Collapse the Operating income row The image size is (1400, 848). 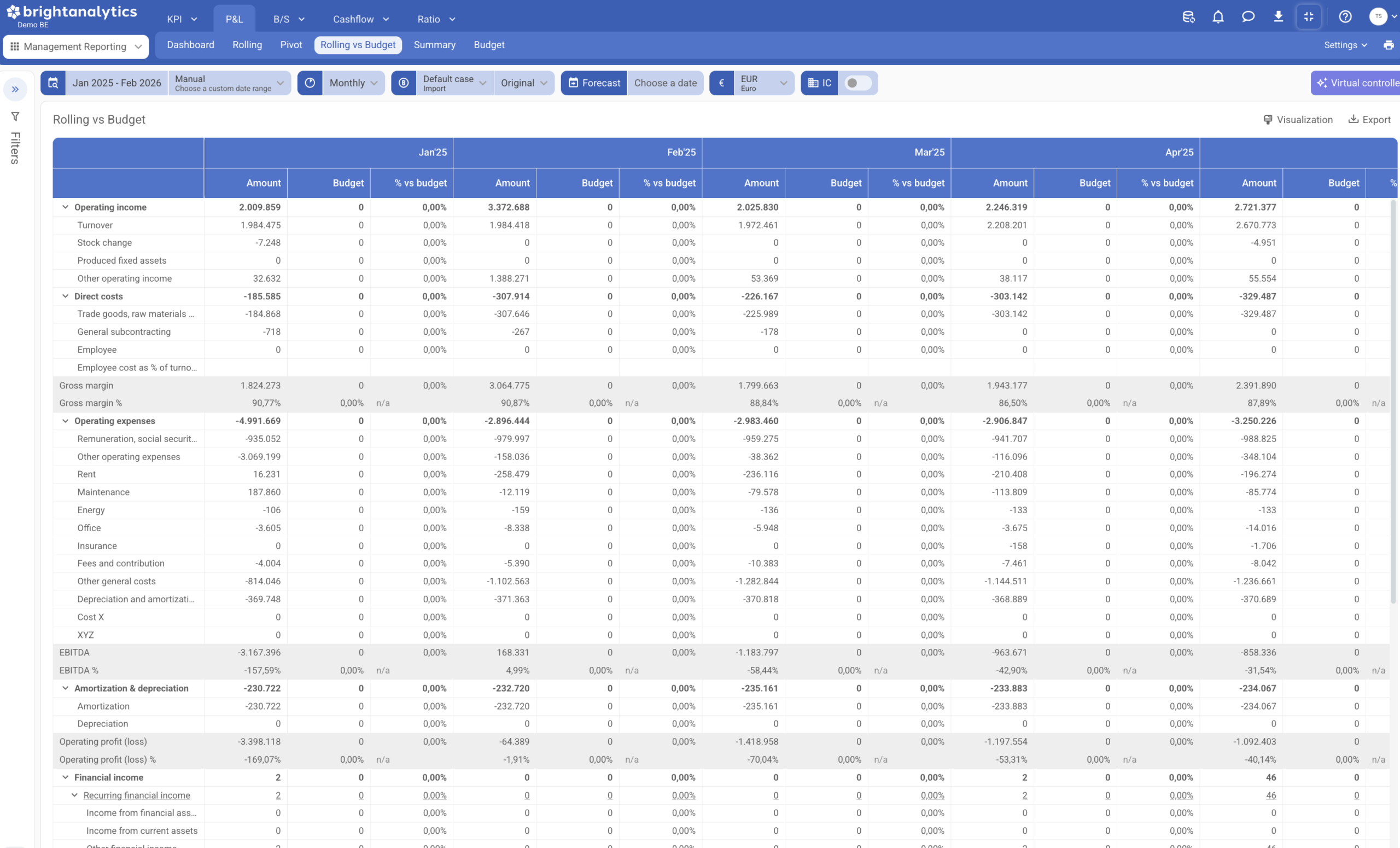coord(65,207)
